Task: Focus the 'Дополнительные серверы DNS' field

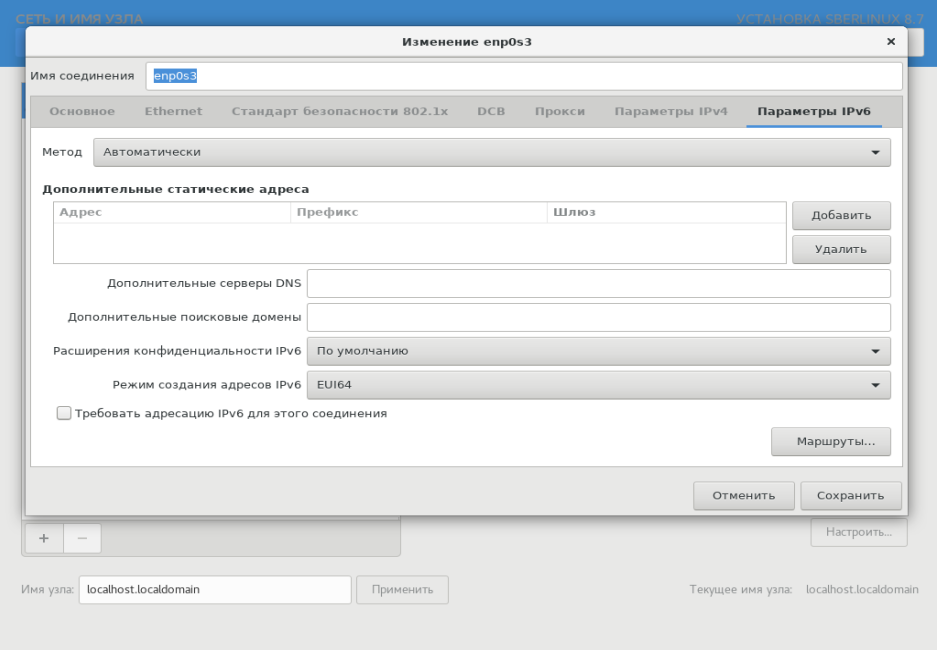Action: 598,283
